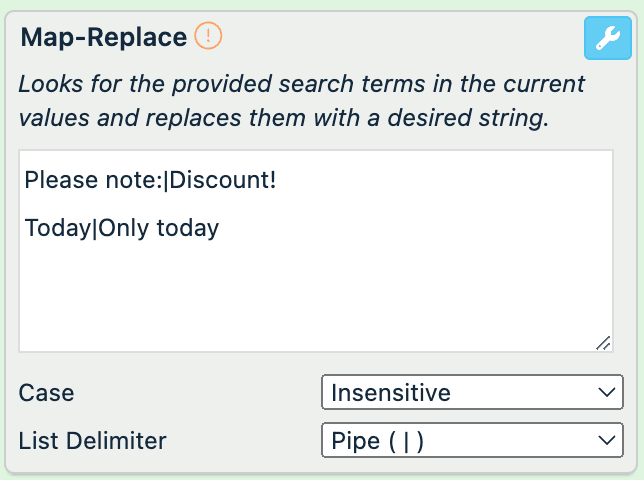644x480 pixels.
Task: Click the Map-Replace panel title
Action: [x=103, y=38]
